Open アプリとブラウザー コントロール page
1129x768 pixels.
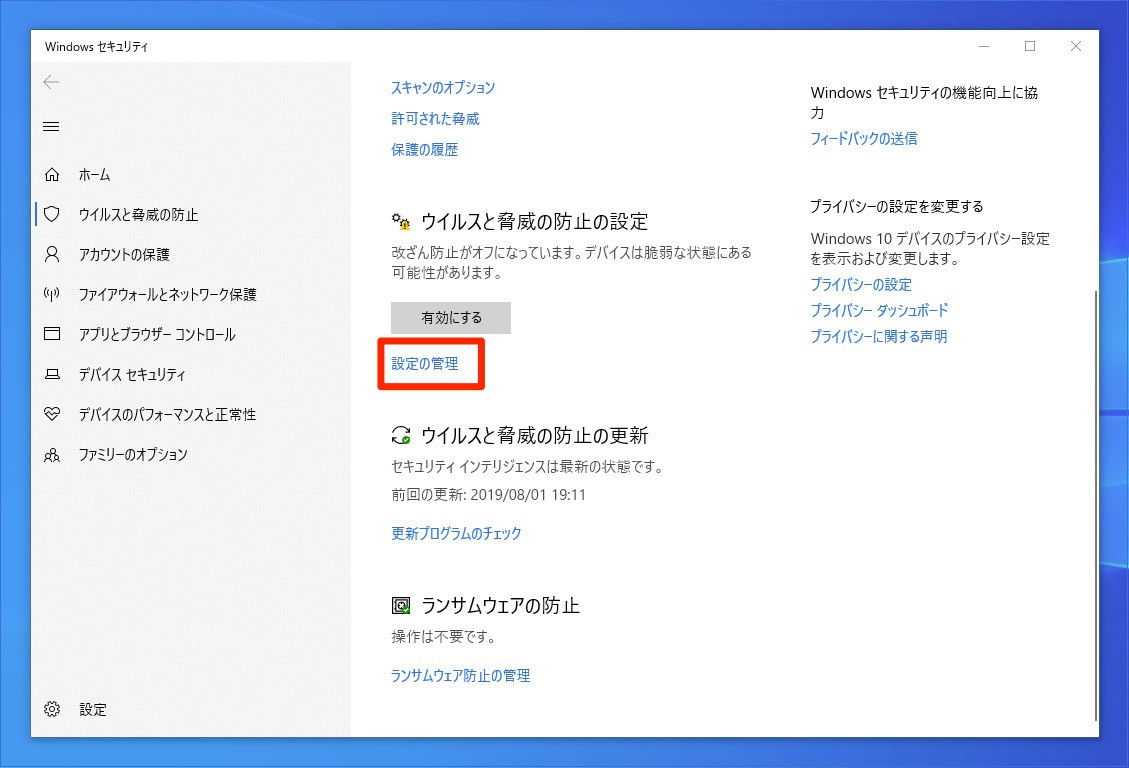pyautogui.click(x=157, y=335)
